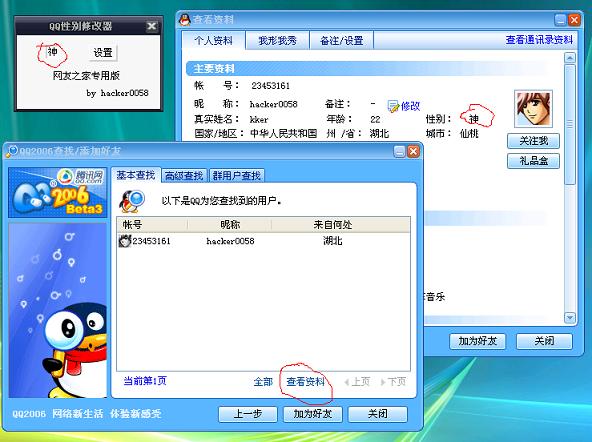Minimize the QQ2006查找/添加好友 window

(399, 152)
